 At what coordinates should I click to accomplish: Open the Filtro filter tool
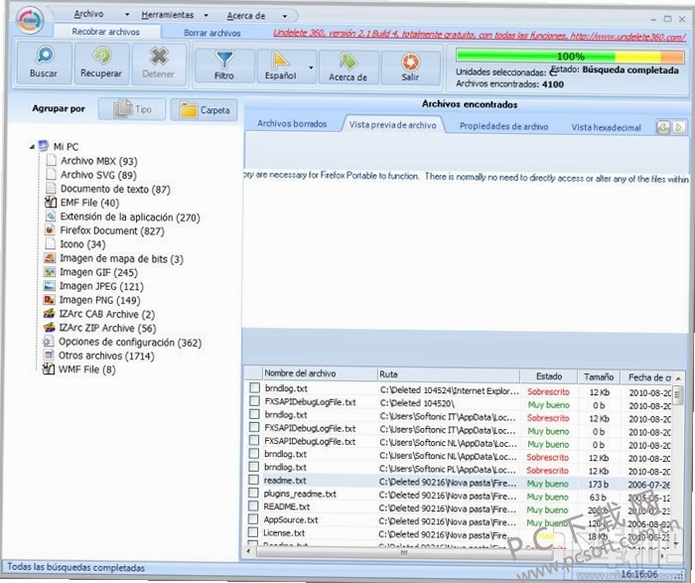(224, 66)
